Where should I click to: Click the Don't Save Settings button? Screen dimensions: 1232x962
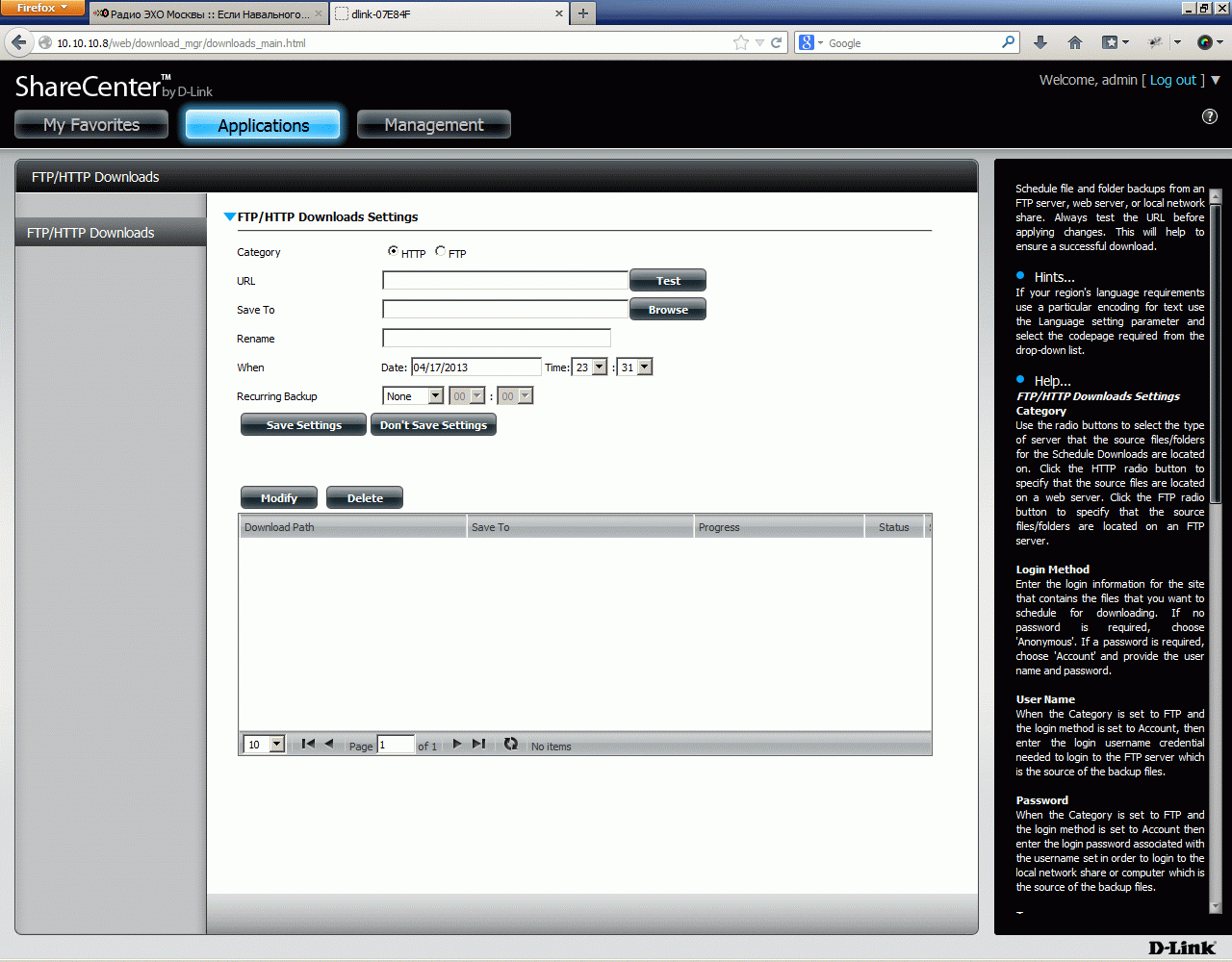point(433,424)
